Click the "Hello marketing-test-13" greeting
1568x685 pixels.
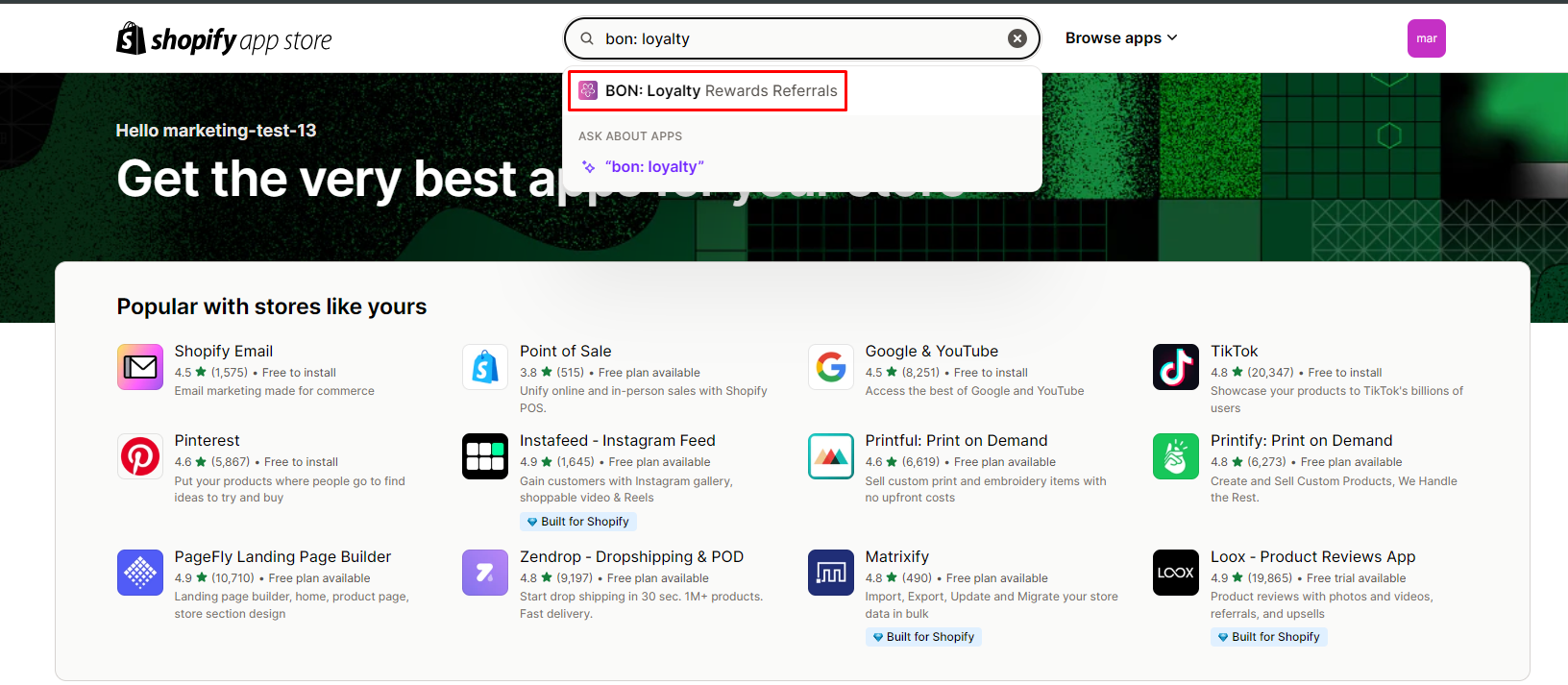(216, 131)
